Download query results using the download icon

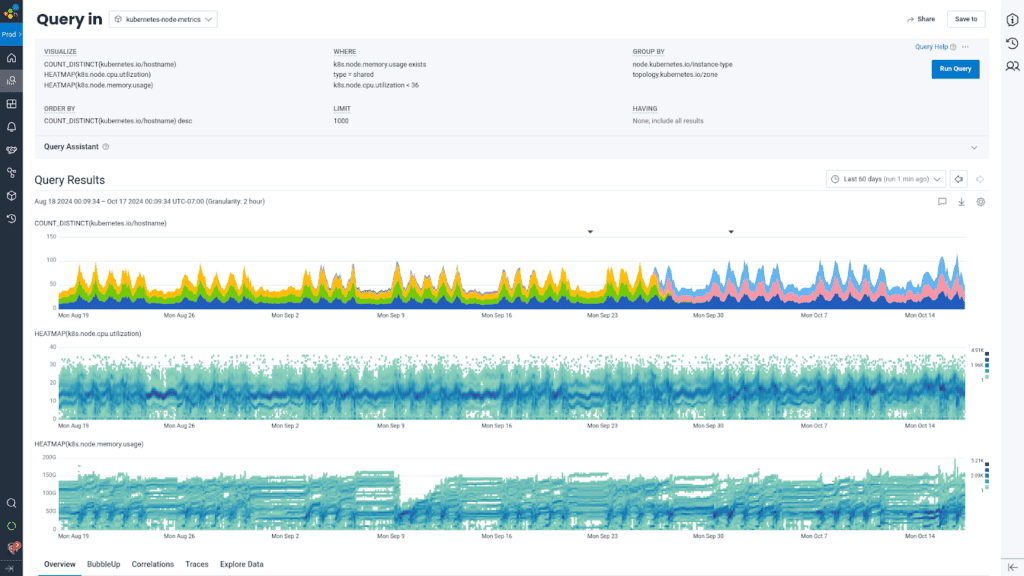click(x=961, y=201)
